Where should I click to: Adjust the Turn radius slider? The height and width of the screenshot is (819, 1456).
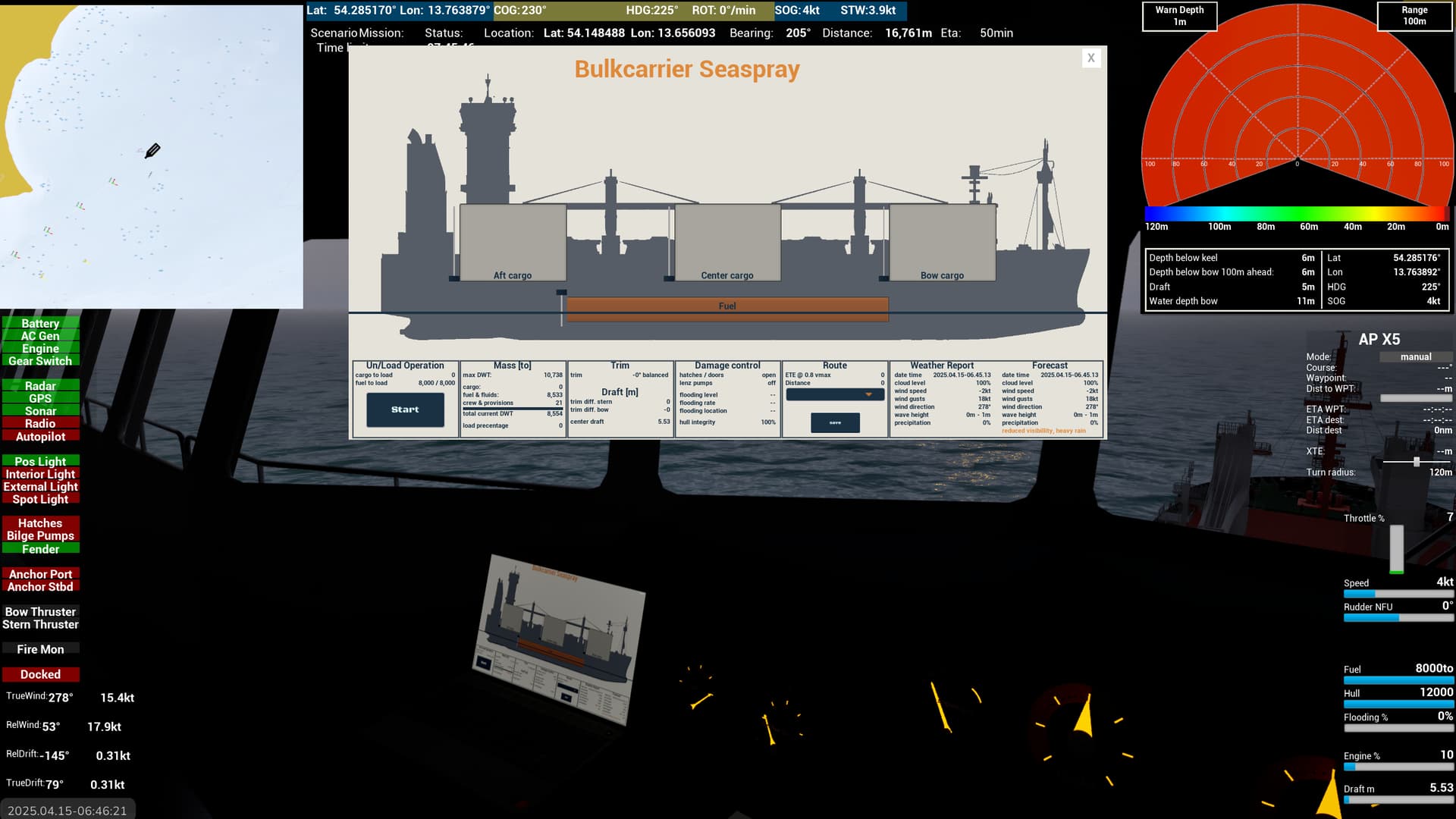[1416, 462]
